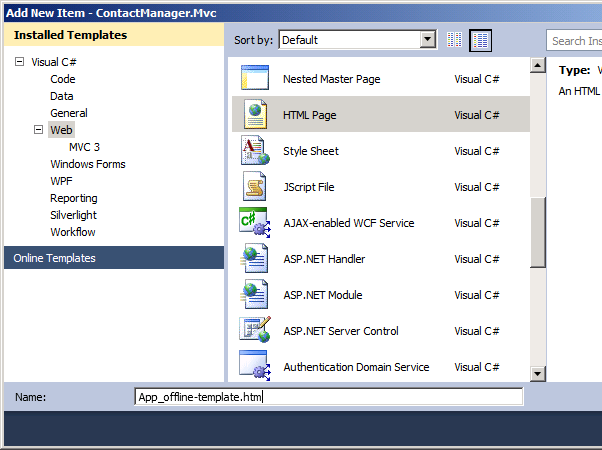Image resolution: width=602 pixels, height=450 pixels.
Task: Pick the JScript File template icon
Action: (255, 187)
